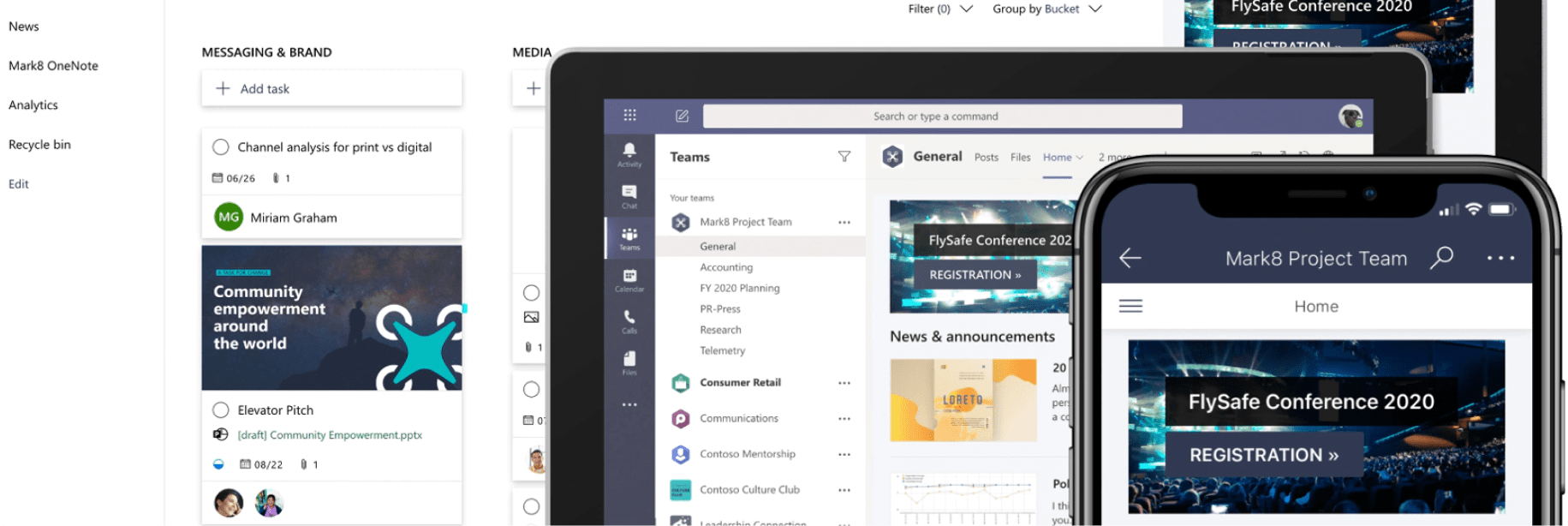Click the Search or type a command box
1568x526 pixels.
click(x=942, y=117)
